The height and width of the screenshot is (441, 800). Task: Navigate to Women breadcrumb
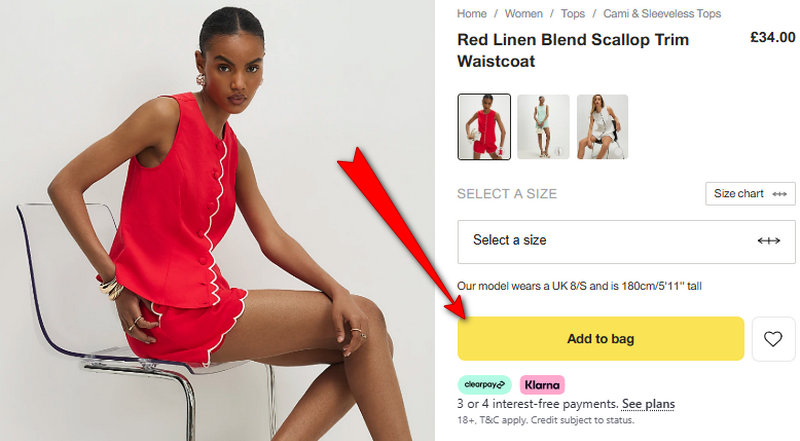(x=523, y=14)
